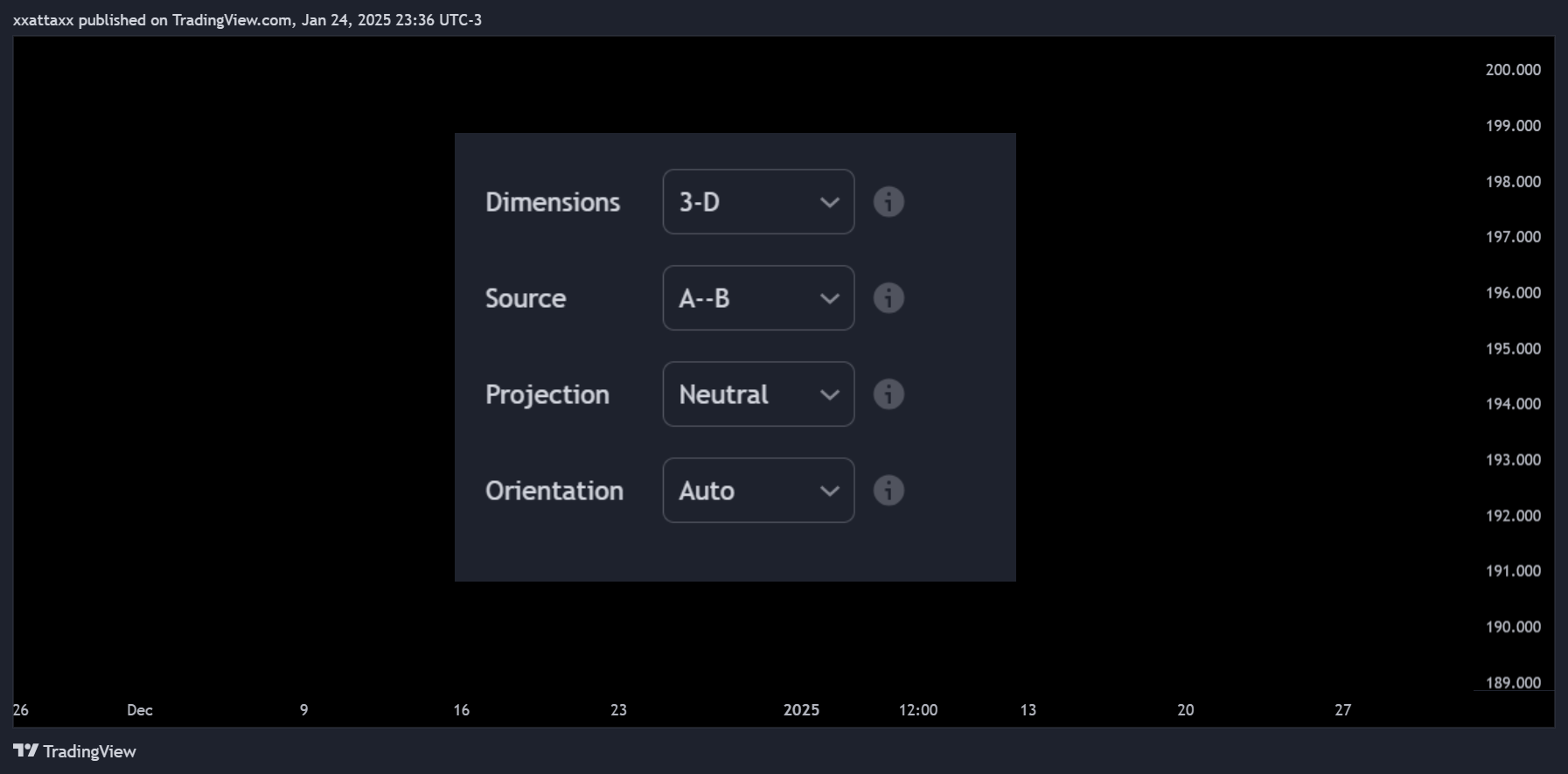Click the 27 date on time axis
This screenshot has width=1568, height=774.
1342,710
